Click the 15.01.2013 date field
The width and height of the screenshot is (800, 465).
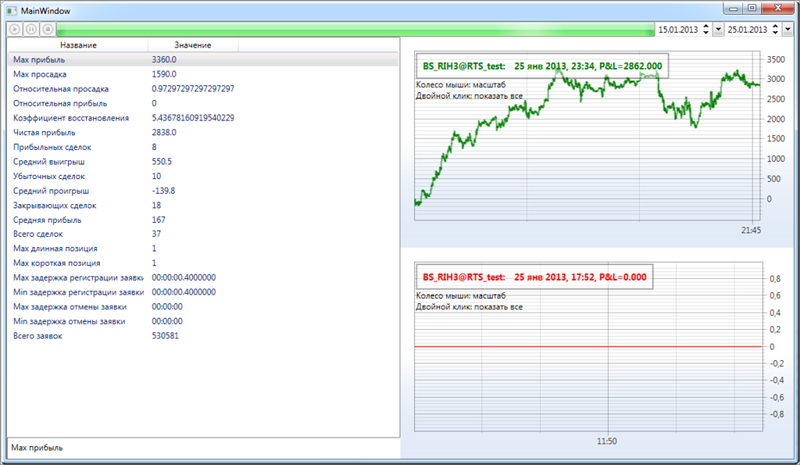click(x=679, y=30)
